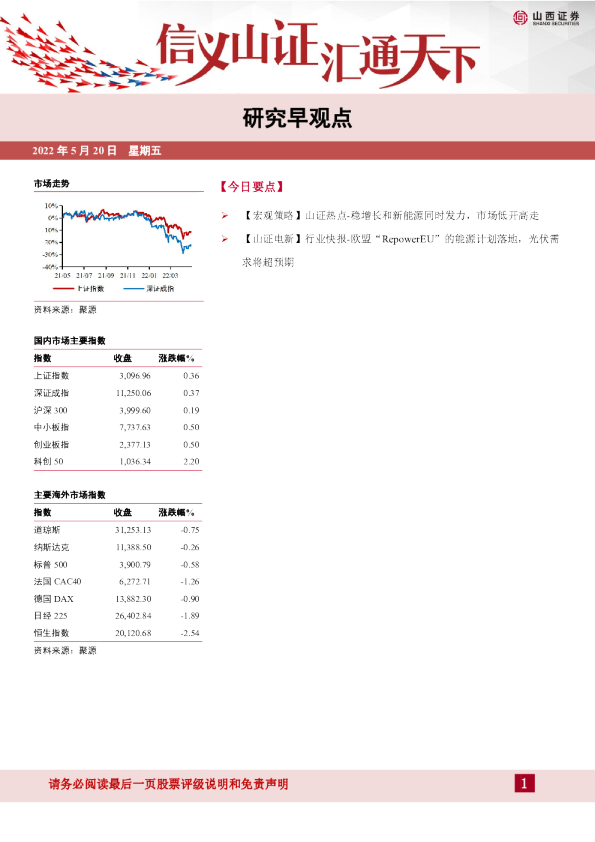Click the 研究早观点 title
The width and height of the screenshot is (595, 842).
[x=297, y=118]
